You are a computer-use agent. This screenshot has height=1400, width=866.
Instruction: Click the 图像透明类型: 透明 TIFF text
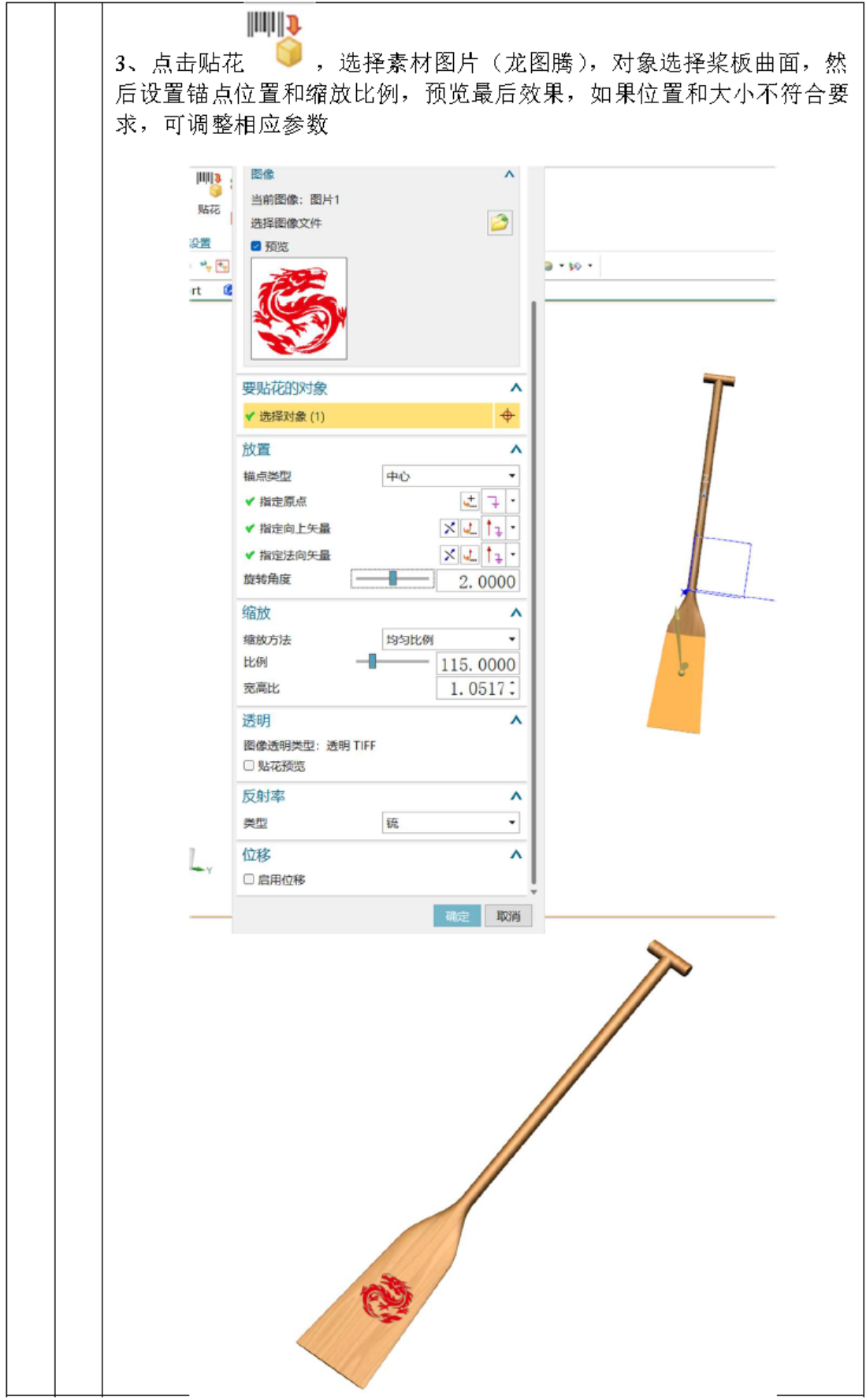(x=310, y=745)
